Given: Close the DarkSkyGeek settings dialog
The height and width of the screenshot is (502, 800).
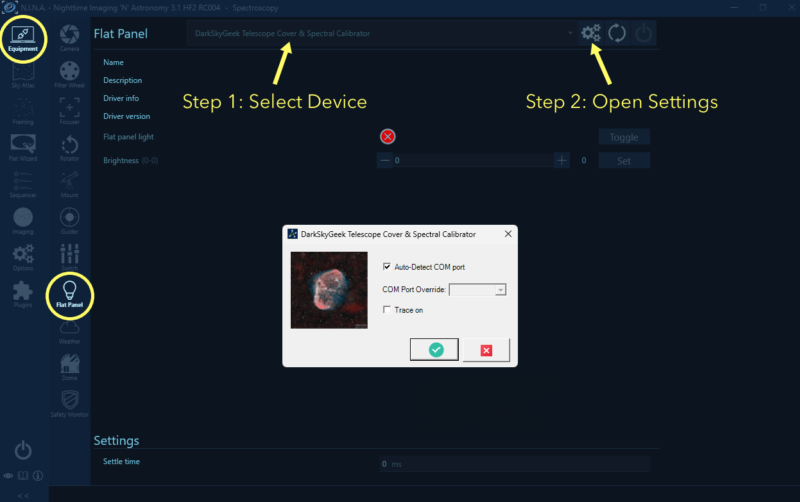Looking at the screenshot, I should (x=508, y=234).
